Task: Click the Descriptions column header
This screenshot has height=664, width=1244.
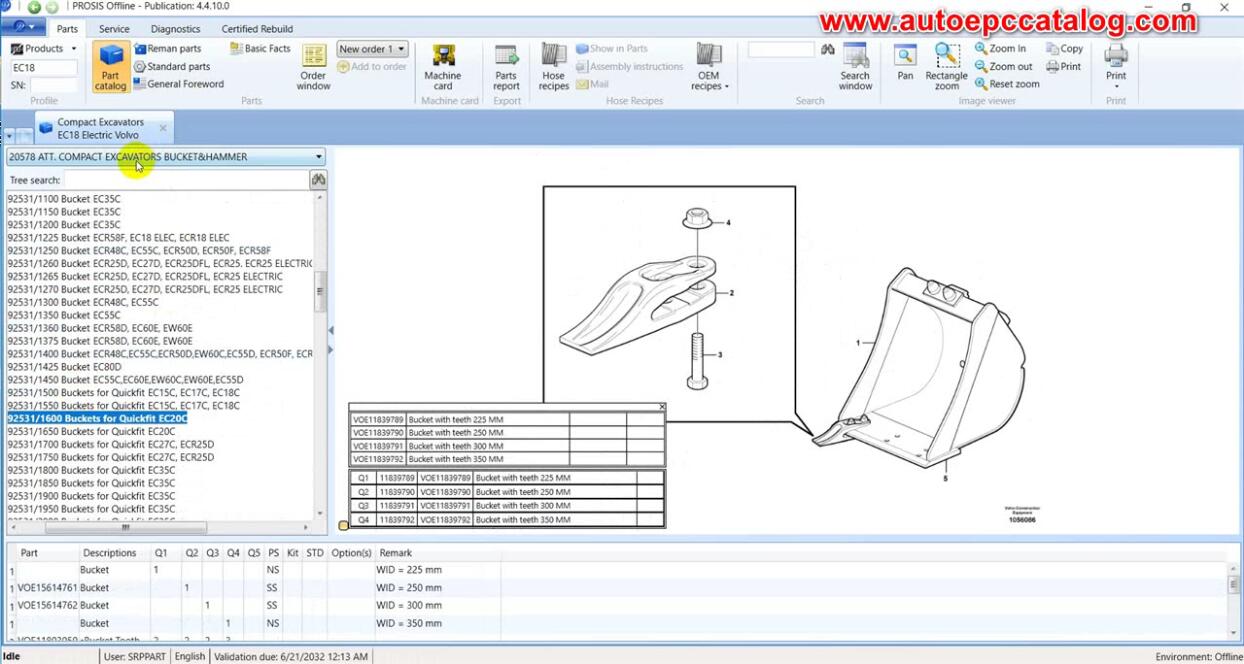Action: click(x=110, y=553)
